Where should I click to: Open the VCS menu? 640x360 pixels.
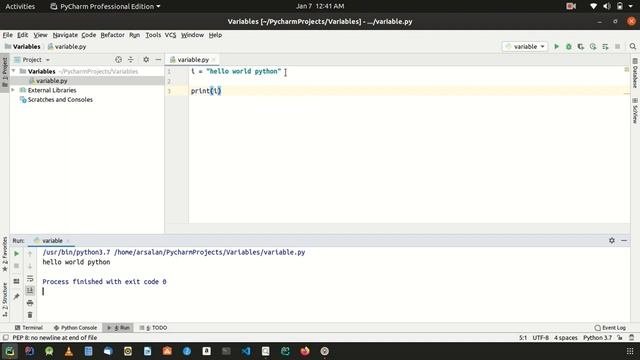[x=170, y=35]
